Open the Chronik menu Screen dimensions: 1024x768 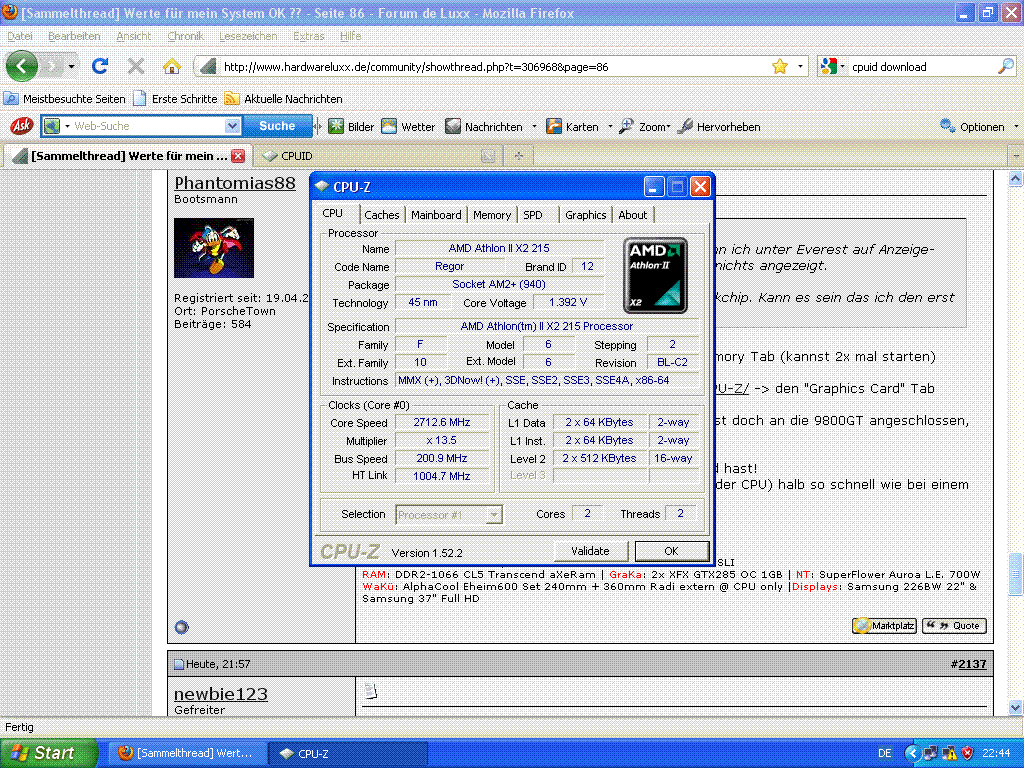click(x=185, y=36)
